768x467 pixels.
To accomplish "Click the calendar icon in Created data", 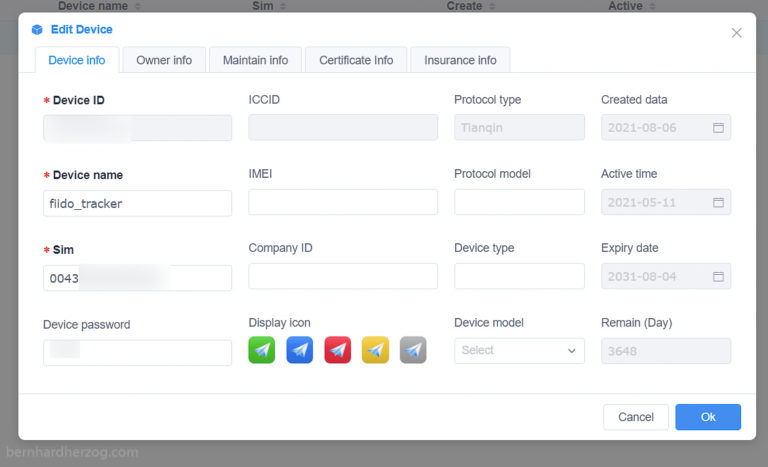I will pos(718,128).
